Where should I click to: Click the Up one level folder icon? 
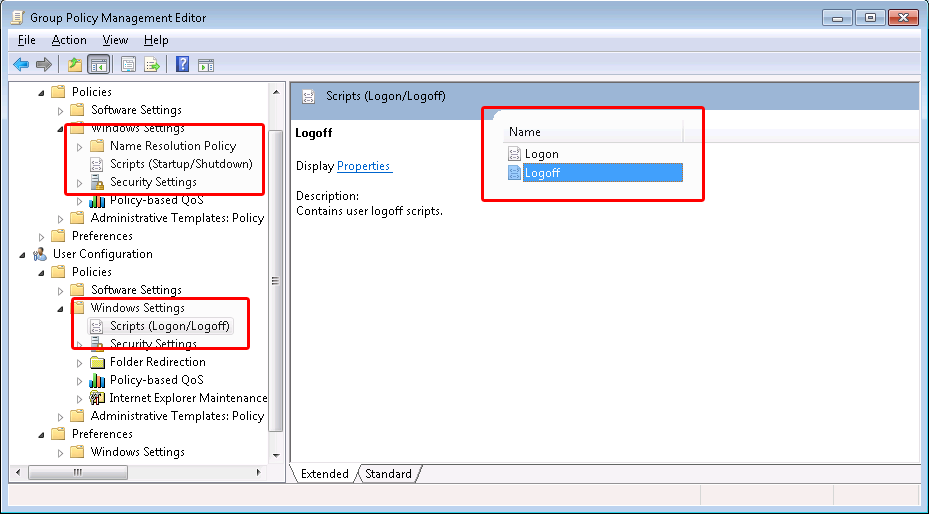pyautogui.click(x=75, y=65)
